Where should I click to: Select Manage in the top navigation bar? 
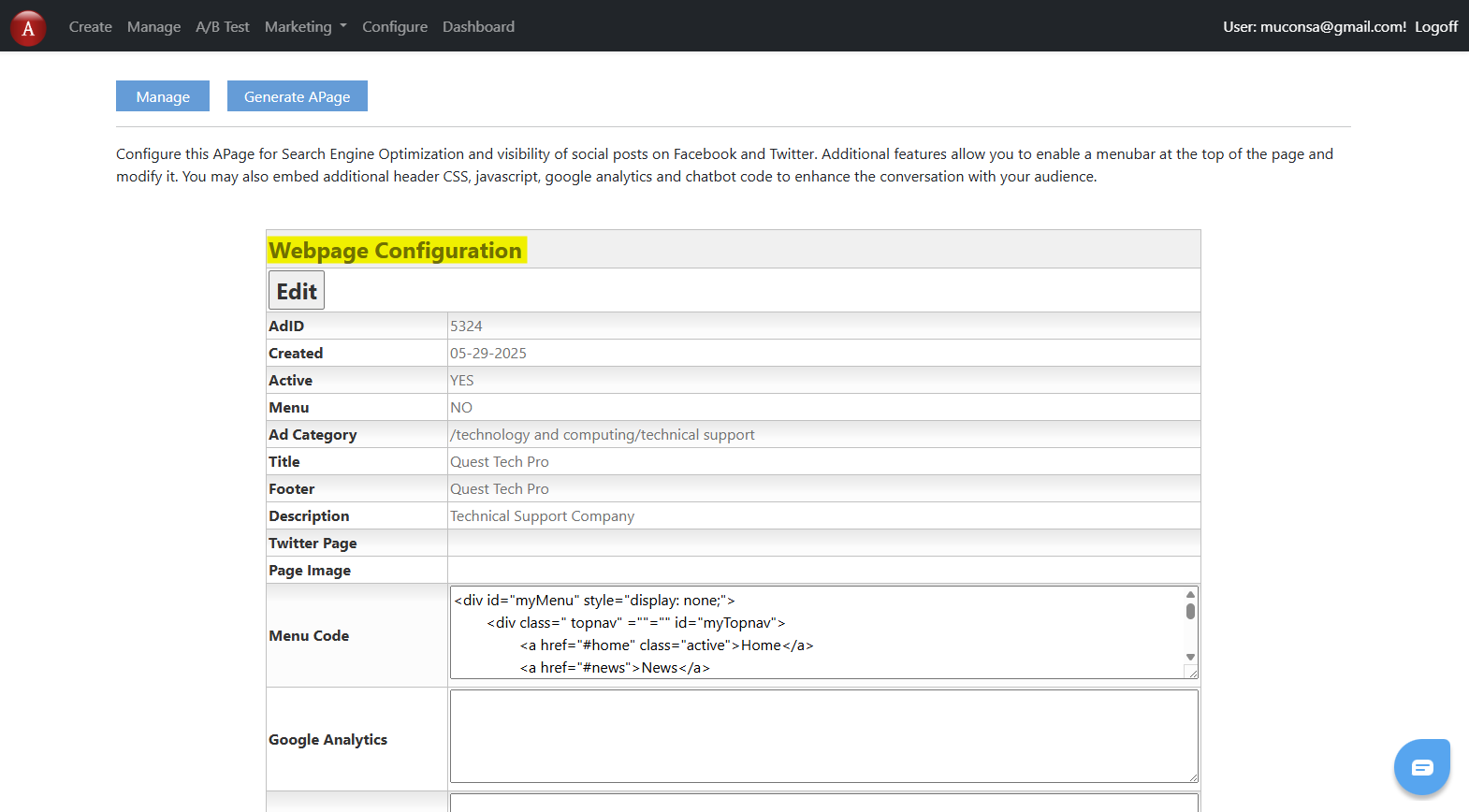pyautogui.click(x=153, y=27)
